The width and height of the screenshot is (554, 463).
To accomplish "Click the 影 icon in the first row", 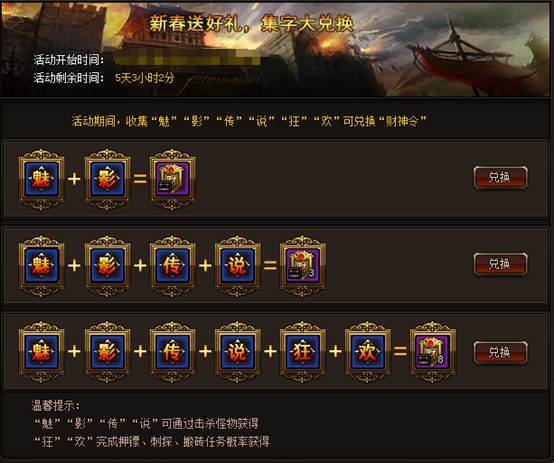I will coord(107,179).
